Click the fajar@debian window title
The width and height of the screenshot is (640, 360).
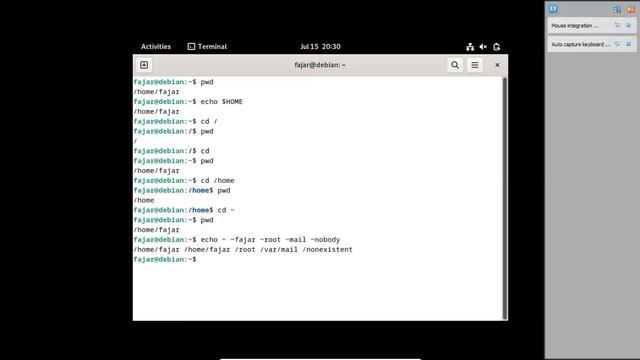(x=320, y=65)
